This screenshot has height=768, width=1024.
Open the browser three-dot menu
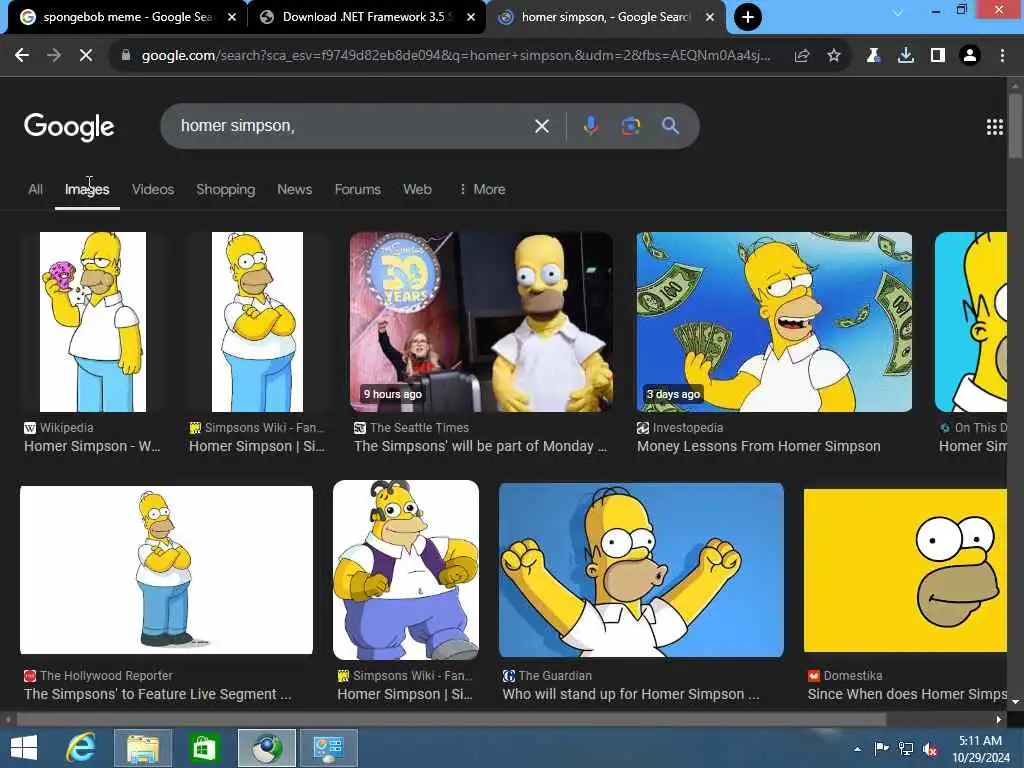coord(1002,56)
